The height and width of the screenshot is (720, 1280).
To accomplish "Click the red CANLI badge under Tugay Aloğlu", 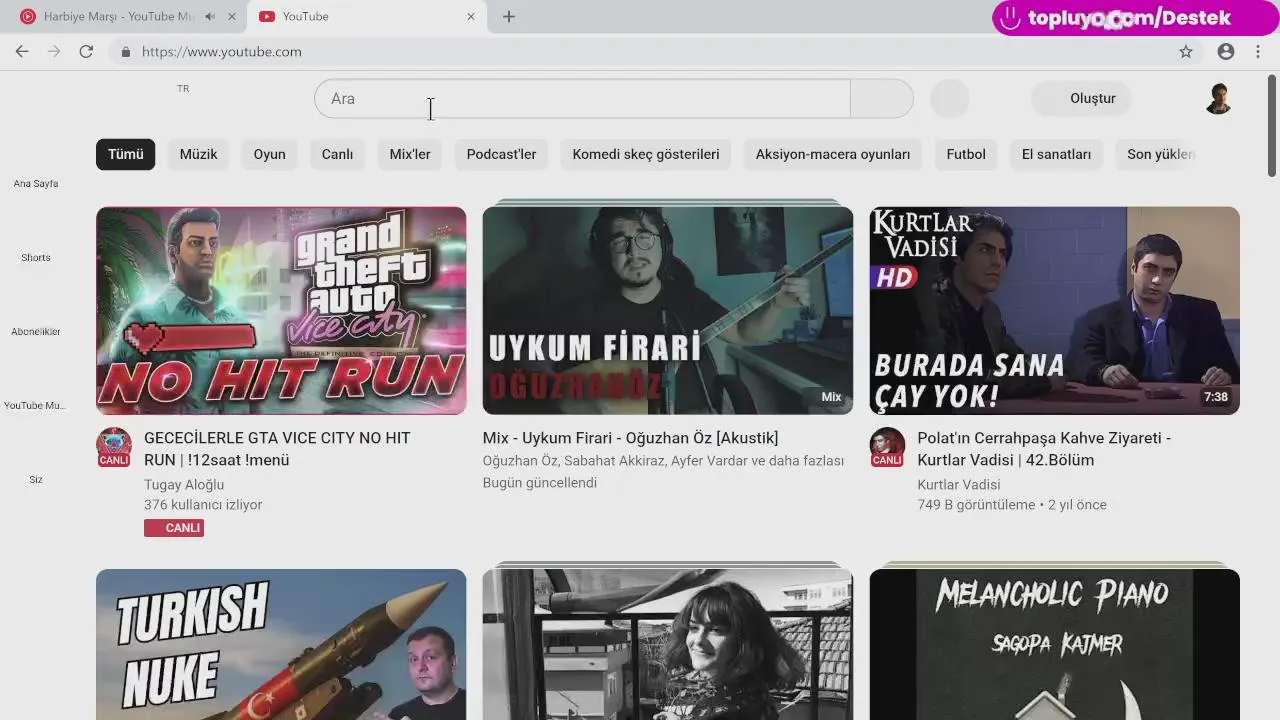I will pyautogui.click(x=174, y=528).
